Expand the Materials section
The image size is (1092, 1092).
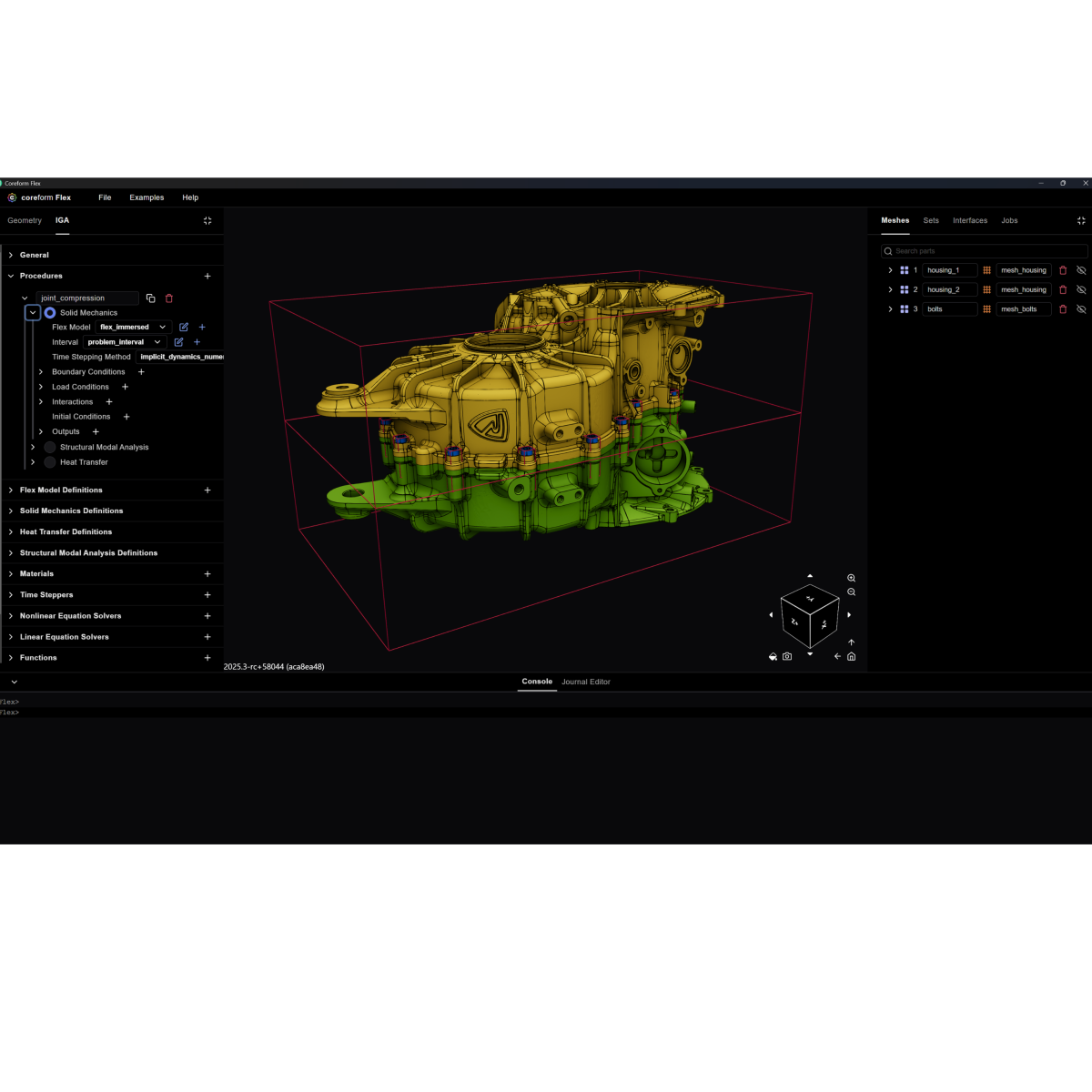pyautogui.click(x=11, y=574)
